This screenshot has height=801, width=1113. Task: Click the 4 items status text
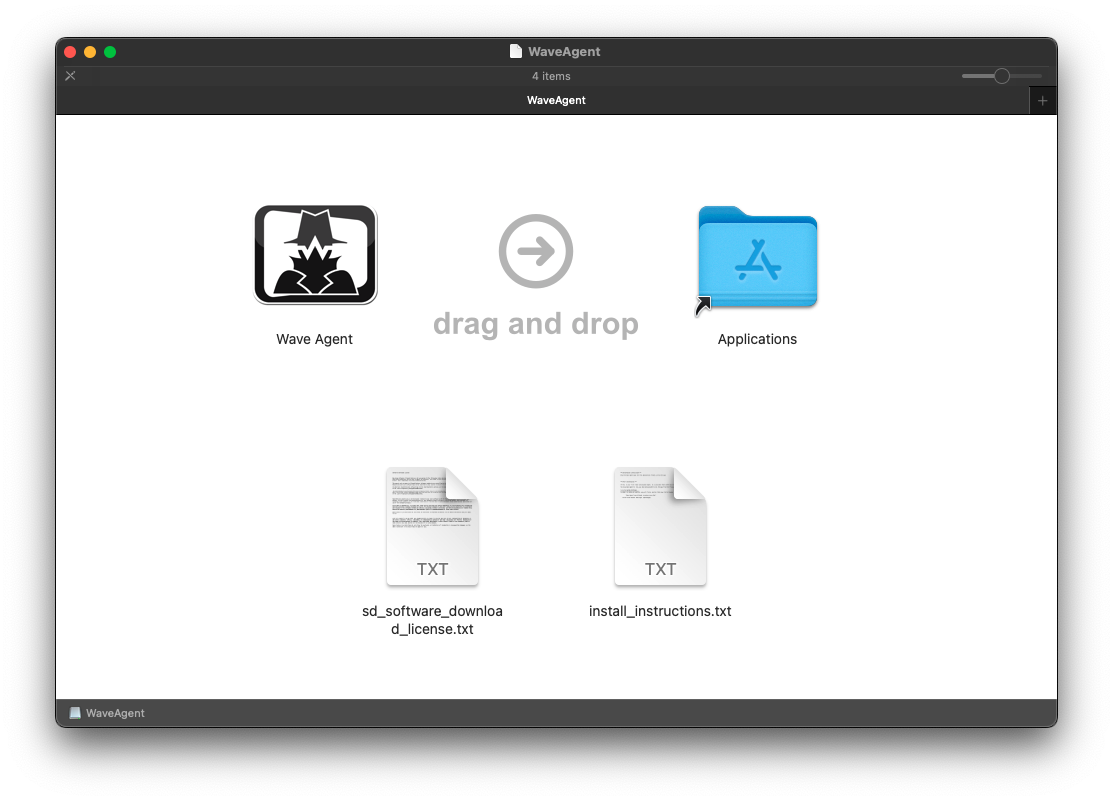pyautogui.click(x=552, y=76)
